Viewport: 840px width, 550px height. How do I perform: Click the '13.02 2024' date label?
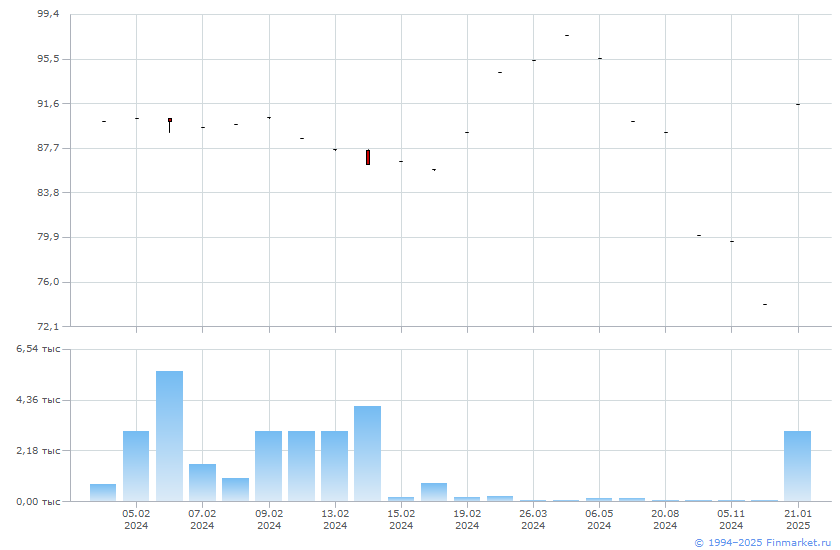point(335,519)
